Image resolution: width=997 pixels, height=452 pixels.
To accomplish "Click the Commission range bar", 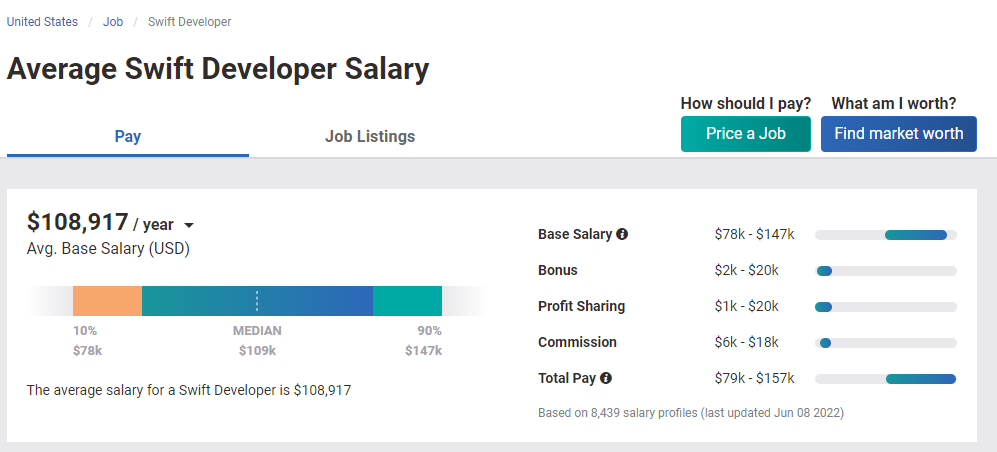I will [x=886, y=343].
